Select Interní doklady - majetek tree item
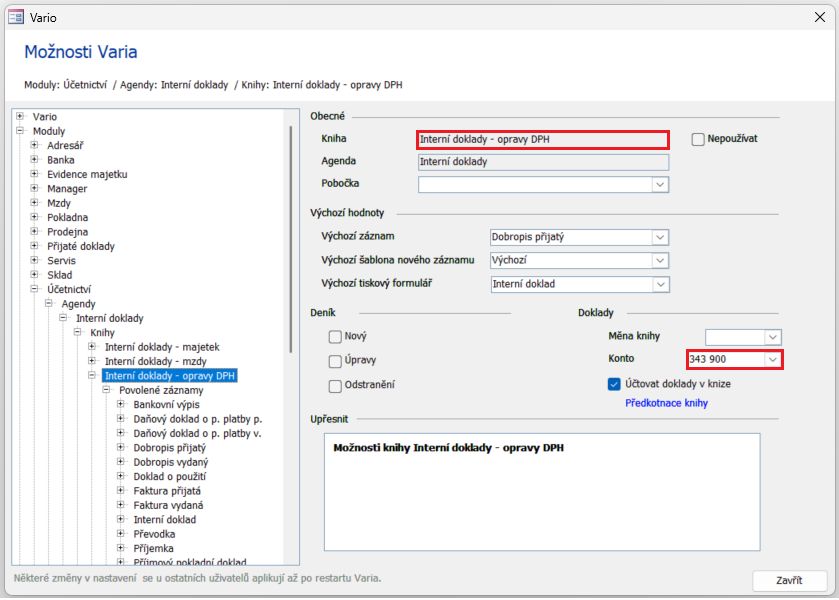This screenshot has width=839, height=600. click(162, 347)
